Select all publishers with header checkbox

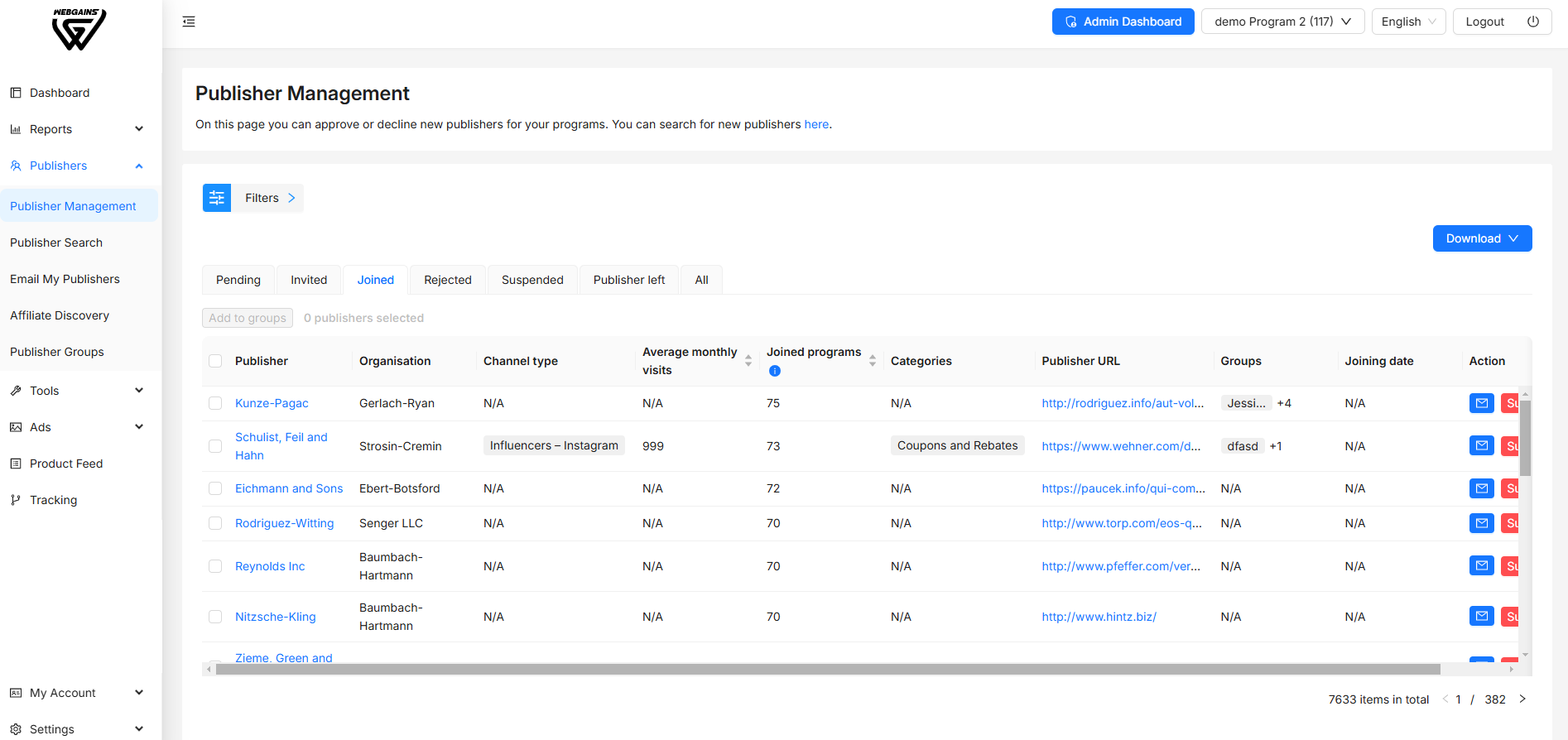[215, 361]
